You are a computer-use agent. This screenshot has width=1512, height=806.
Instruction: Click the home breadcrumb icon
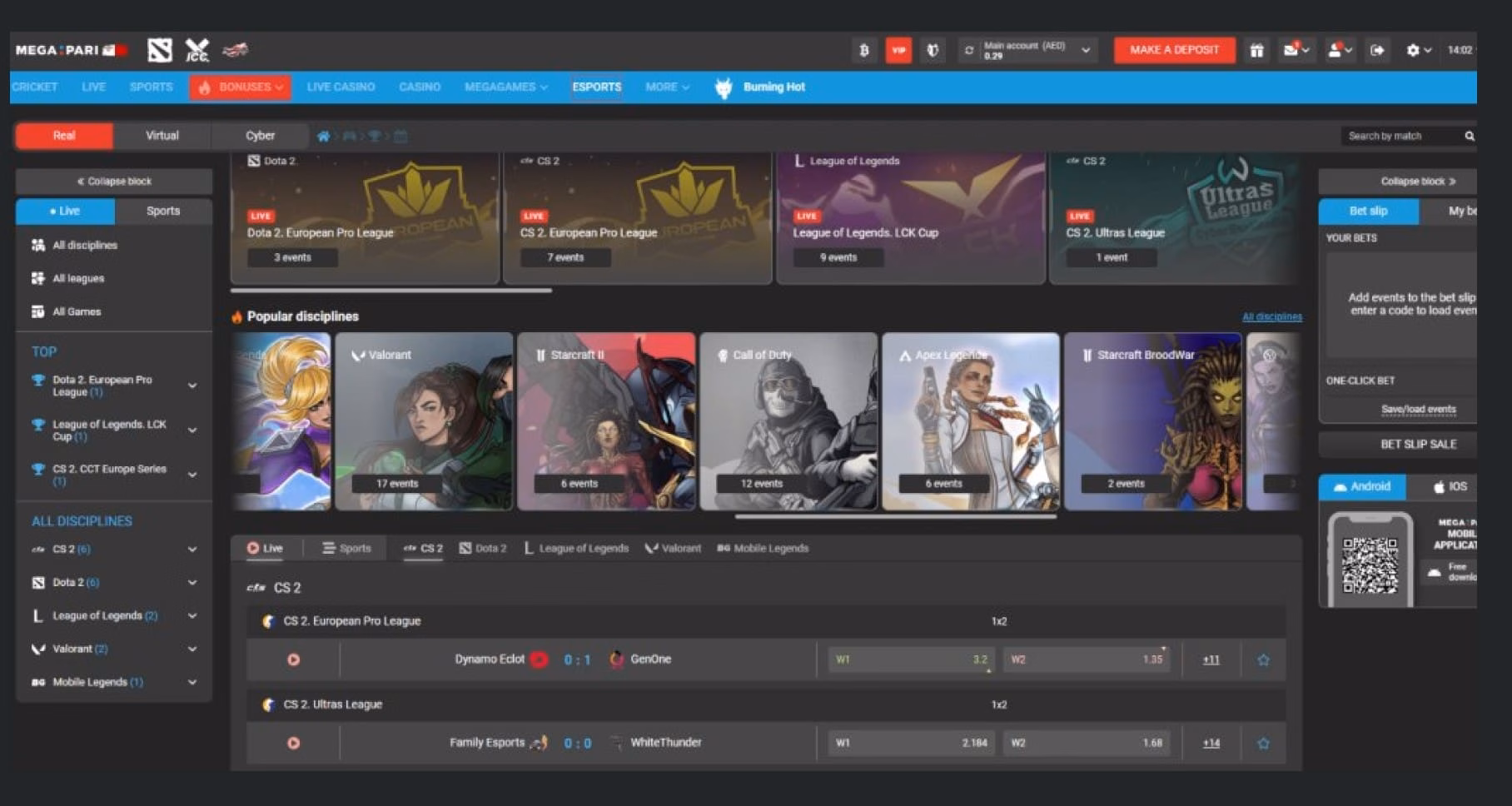click(324, 136)
